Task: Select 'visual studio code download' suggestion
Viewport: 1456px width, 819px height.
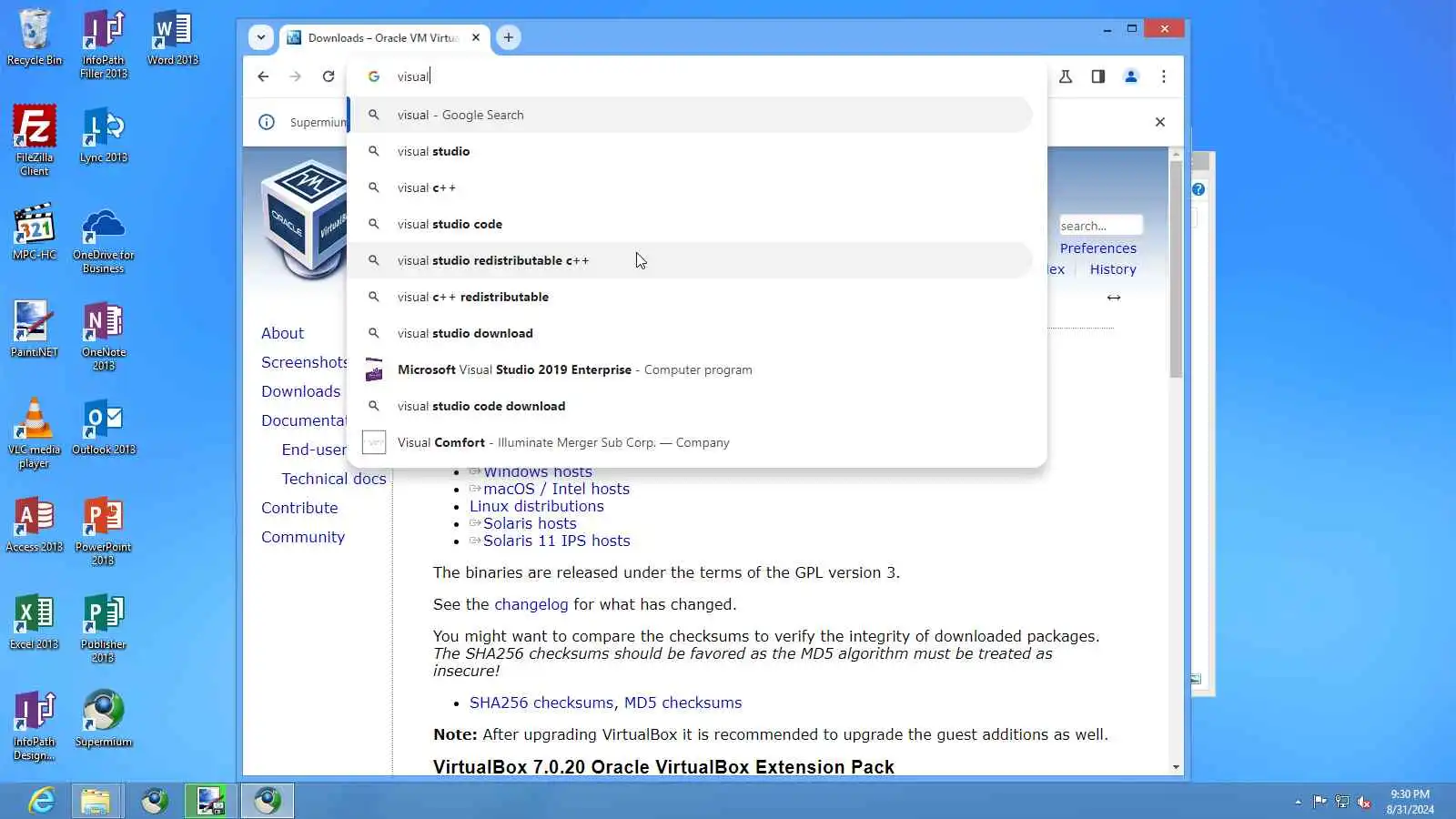Action: tap(690, 406)
